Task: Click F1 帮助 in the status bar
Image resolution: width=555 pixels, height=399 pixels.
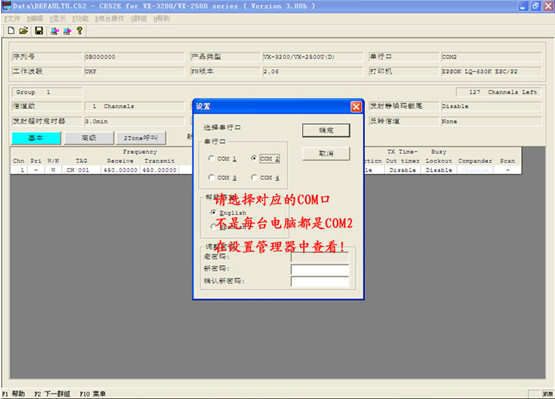Action: pos(13,393)
